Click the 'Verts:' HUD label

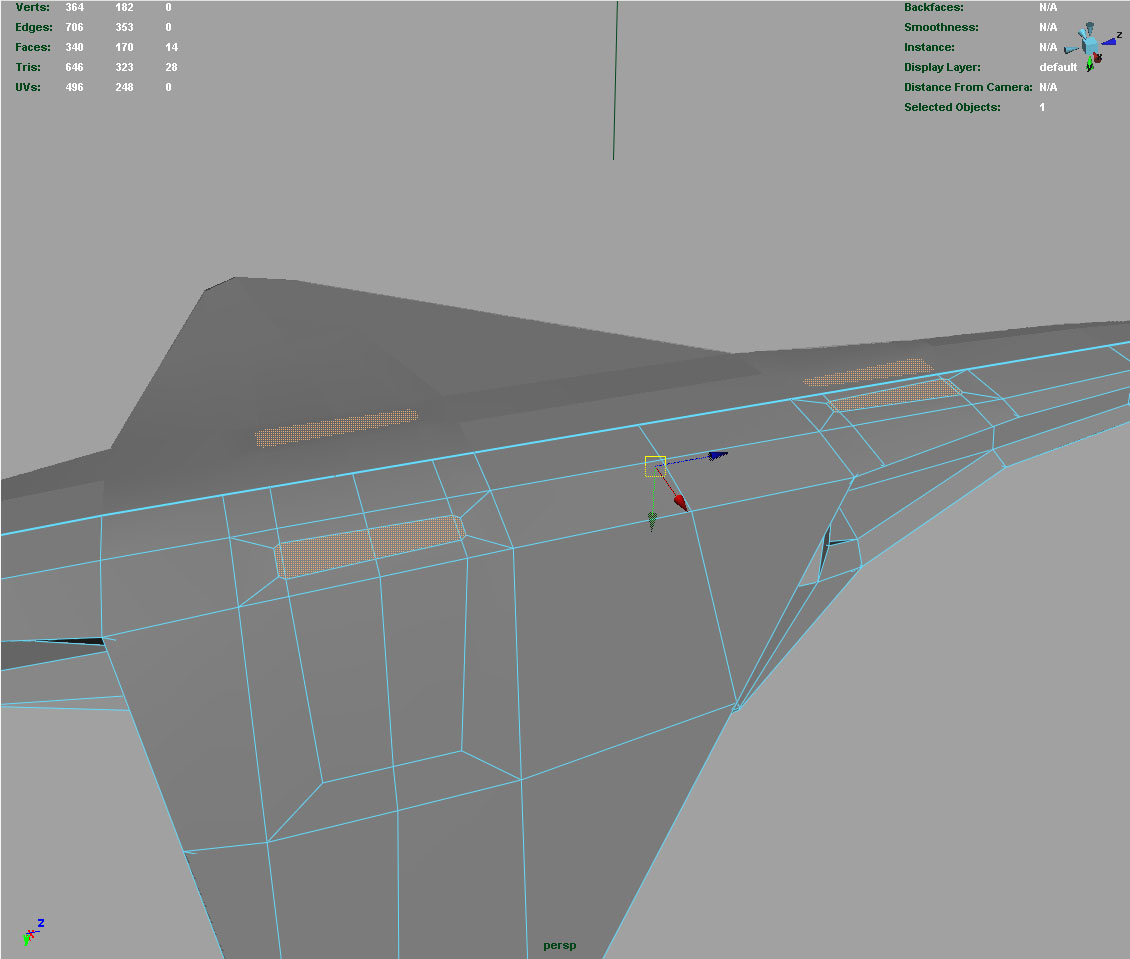click(32, 7)
